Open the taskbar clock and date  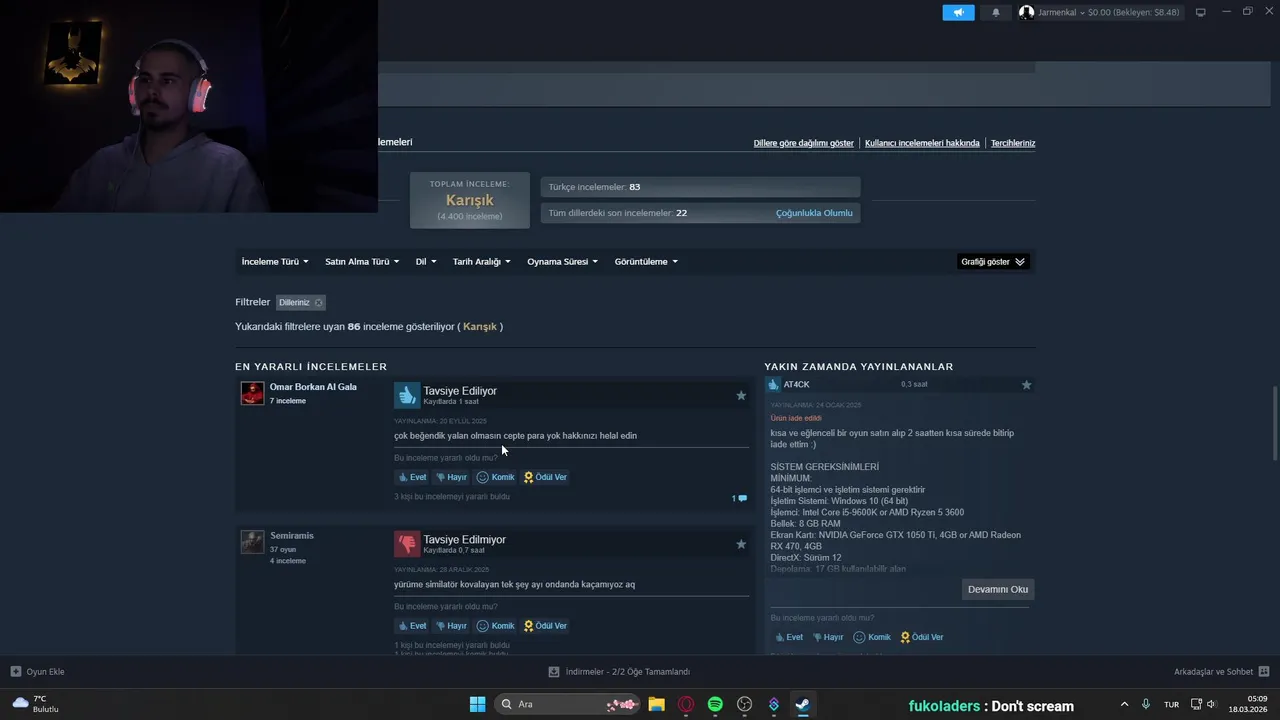coord(1249,704)
